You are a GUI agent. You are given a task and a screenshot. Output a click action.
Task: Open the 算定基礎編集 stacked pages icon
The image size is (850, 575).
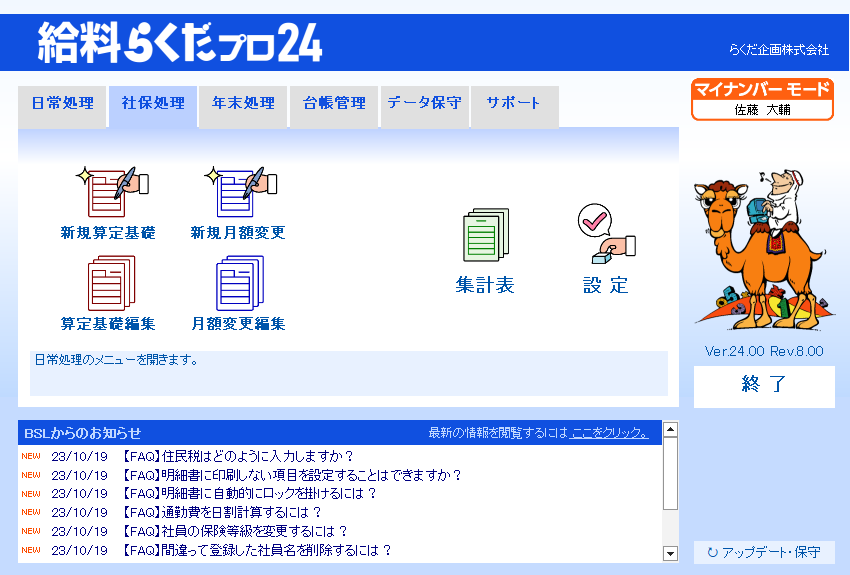coord(111,283)
